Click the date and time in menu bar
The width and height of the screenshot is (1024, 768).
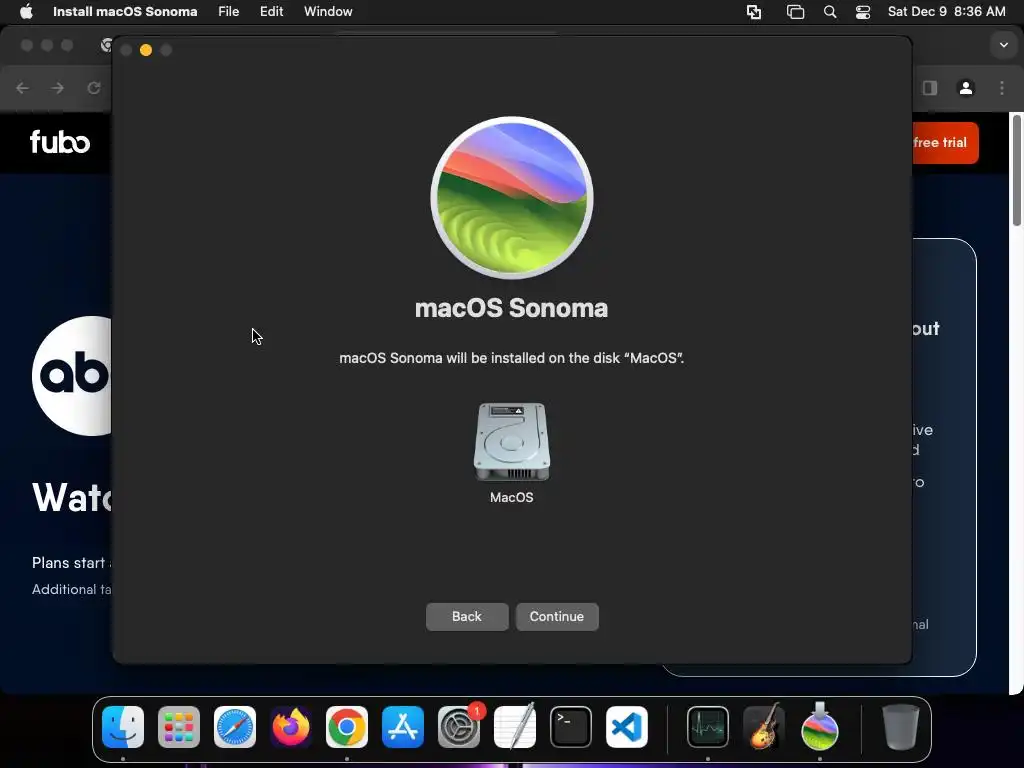[x=946, y=11]
